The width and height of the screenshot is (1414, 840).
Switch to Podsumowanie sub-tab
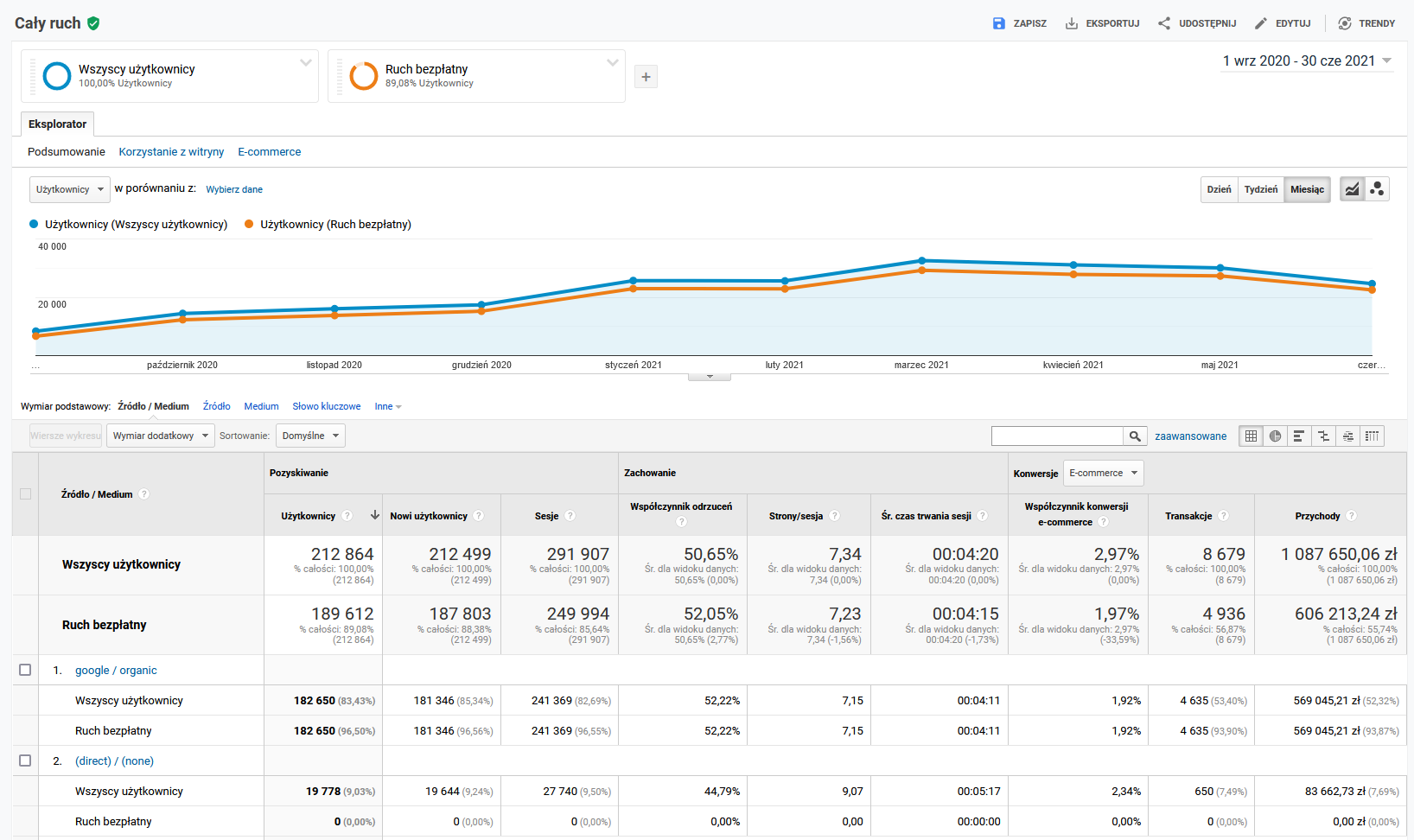click(x=67, y=151)
